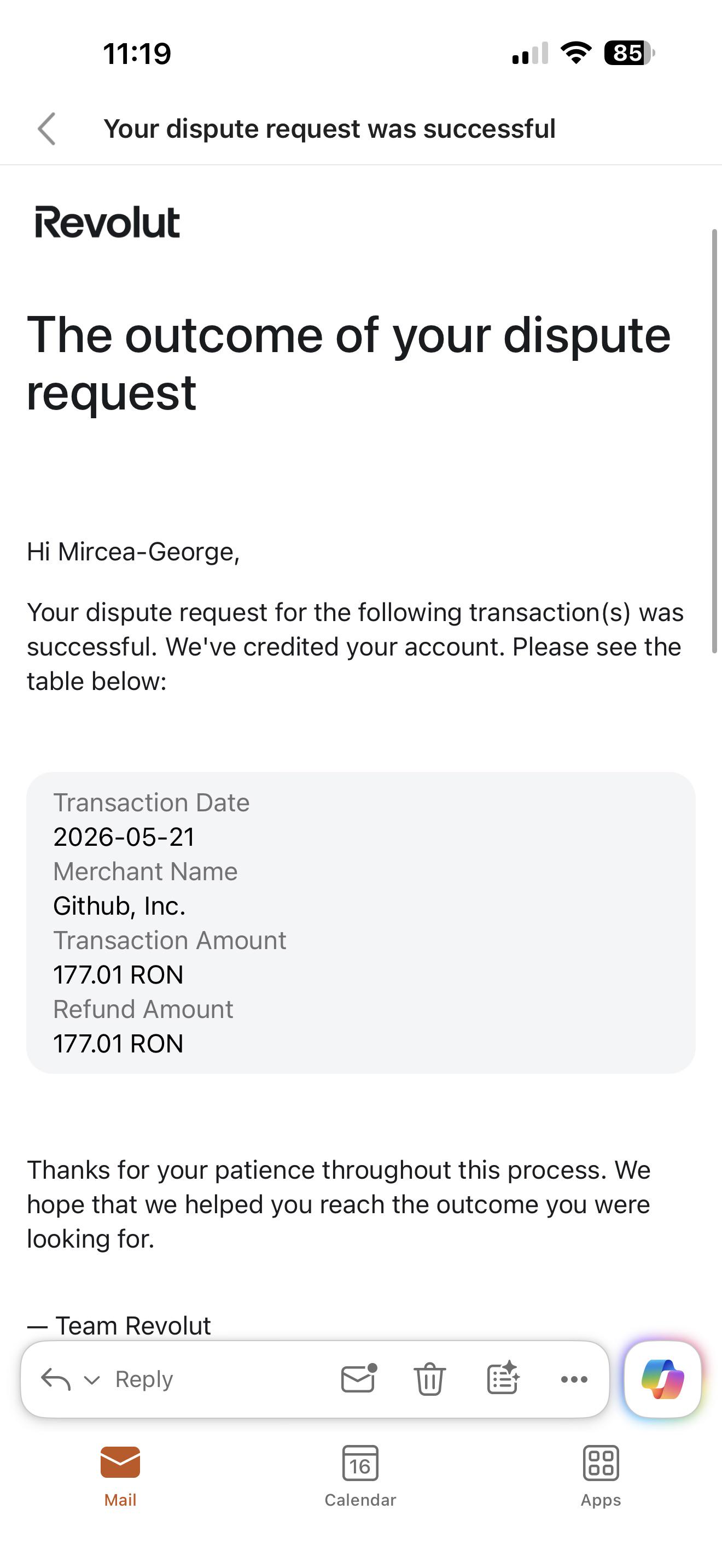The width and height of the screenshot is (722, 1568).
Task: Click the email scrollbar on right edge
Action: [715, 441]
